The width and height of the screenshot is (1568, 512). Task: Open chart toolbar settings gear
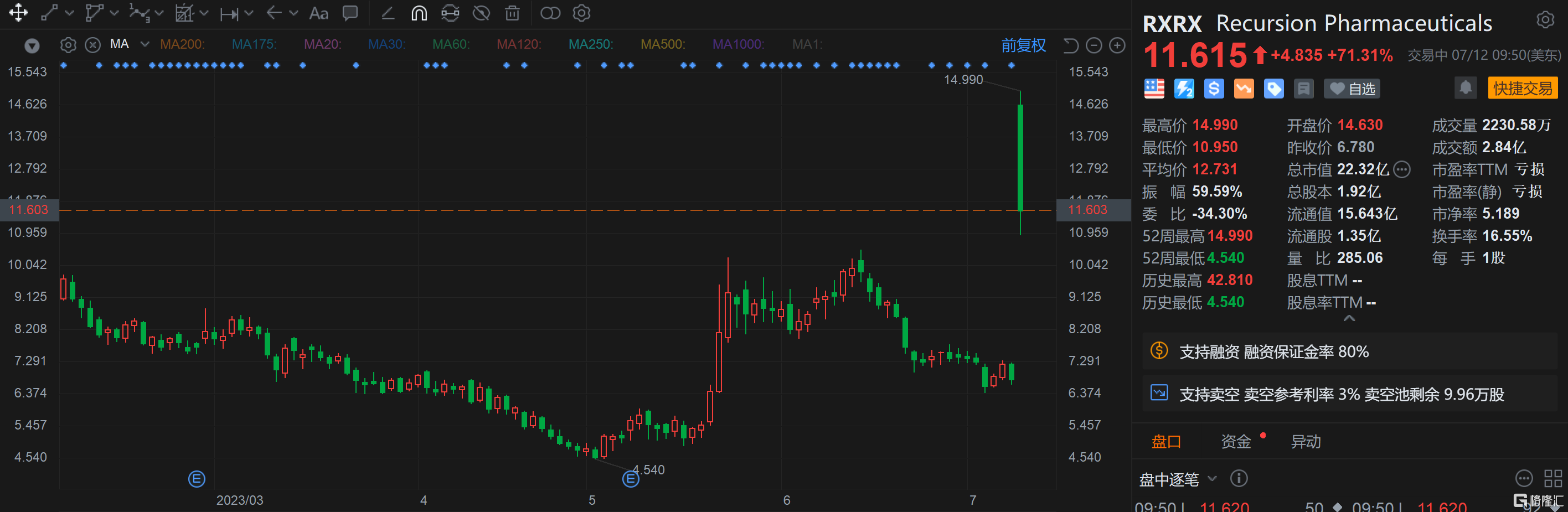tap(582, 13)
